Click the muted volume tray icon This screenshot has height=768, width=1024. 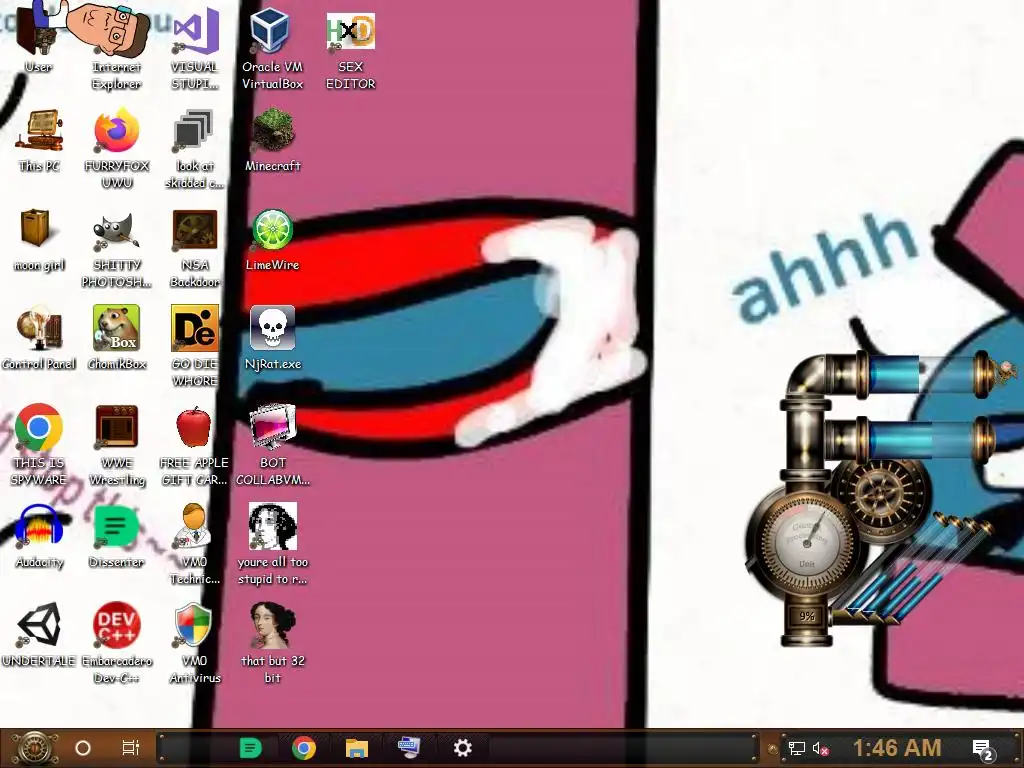820,748
